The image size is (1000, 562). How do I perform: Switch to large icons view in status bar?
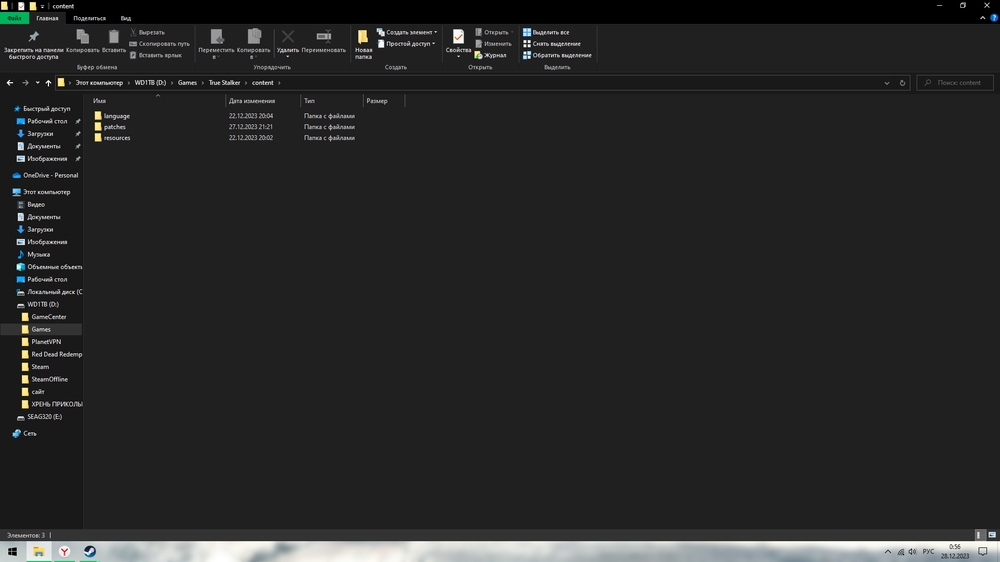pyautogui.click(x=992, y=535)
